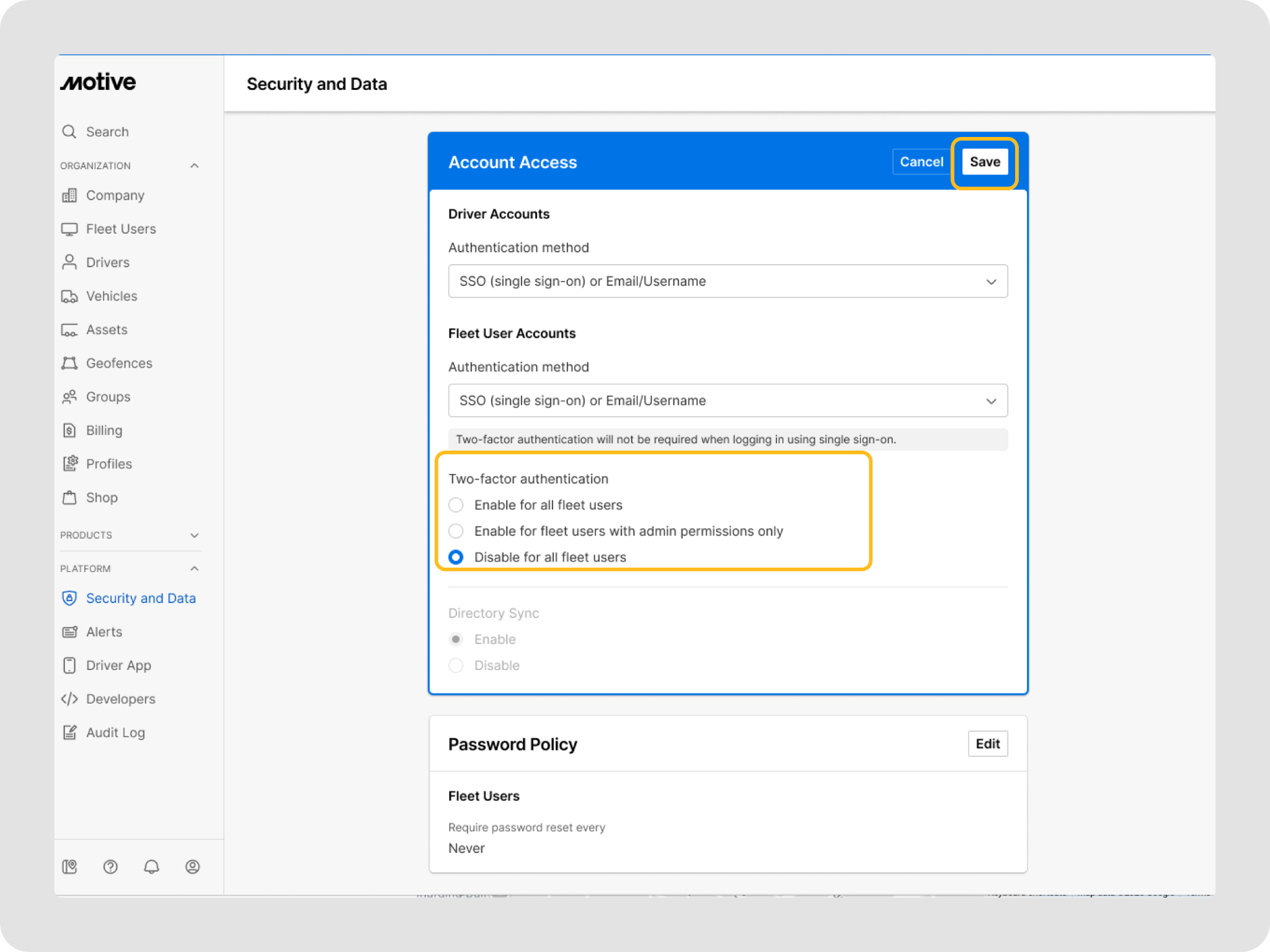Open the Audit Log menu item
This screenshot has width=1270, height=952.
115,733
